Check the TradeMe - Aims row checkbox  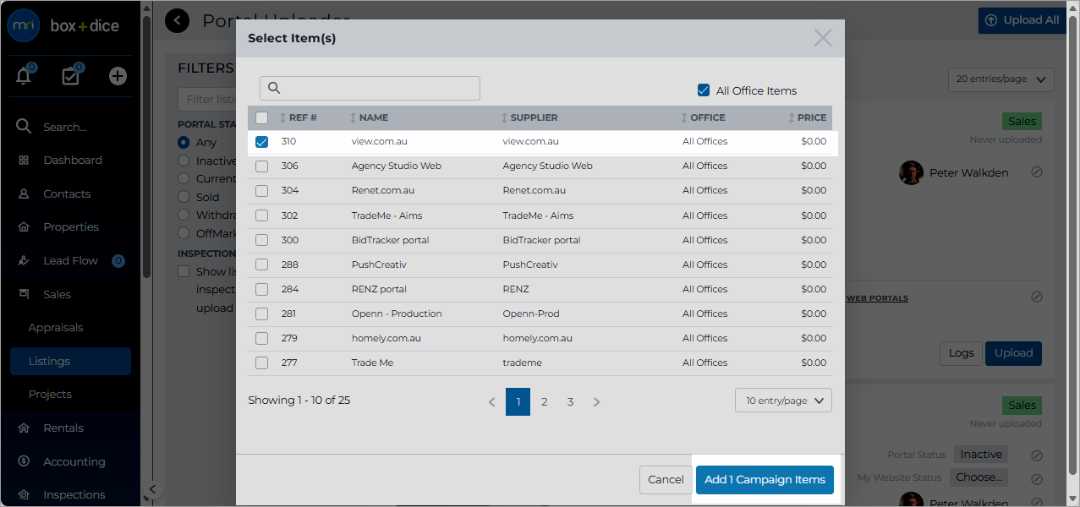(262, 216)
